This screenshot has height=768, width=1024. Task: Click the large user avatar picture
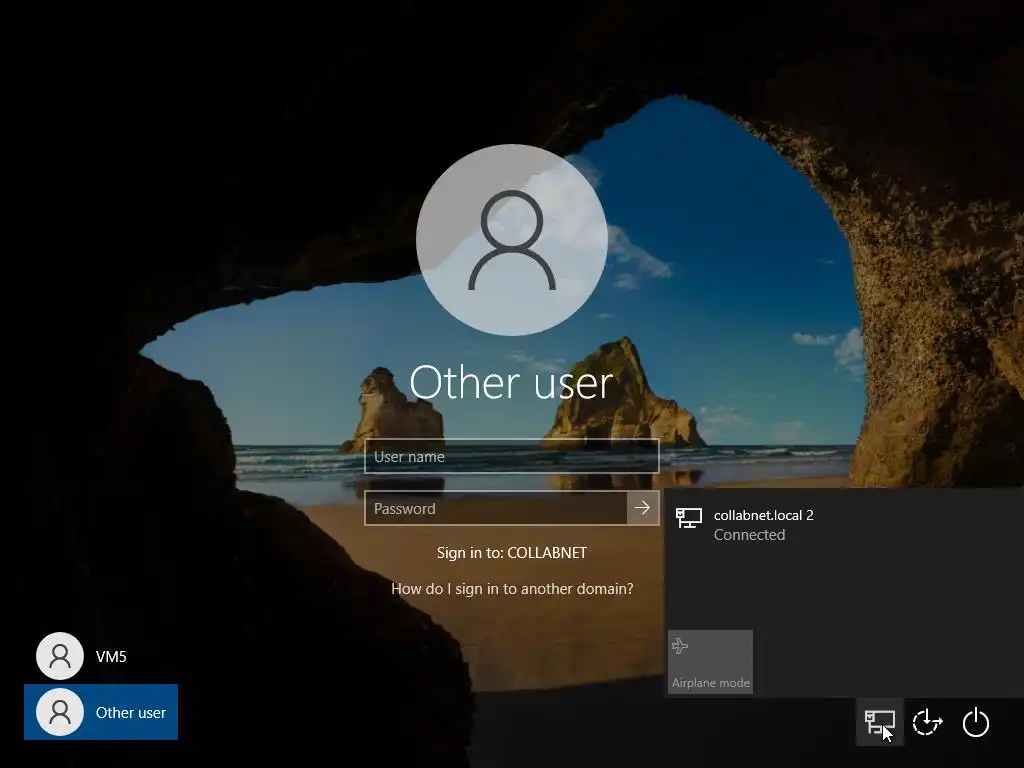click(x=512, y=240)
